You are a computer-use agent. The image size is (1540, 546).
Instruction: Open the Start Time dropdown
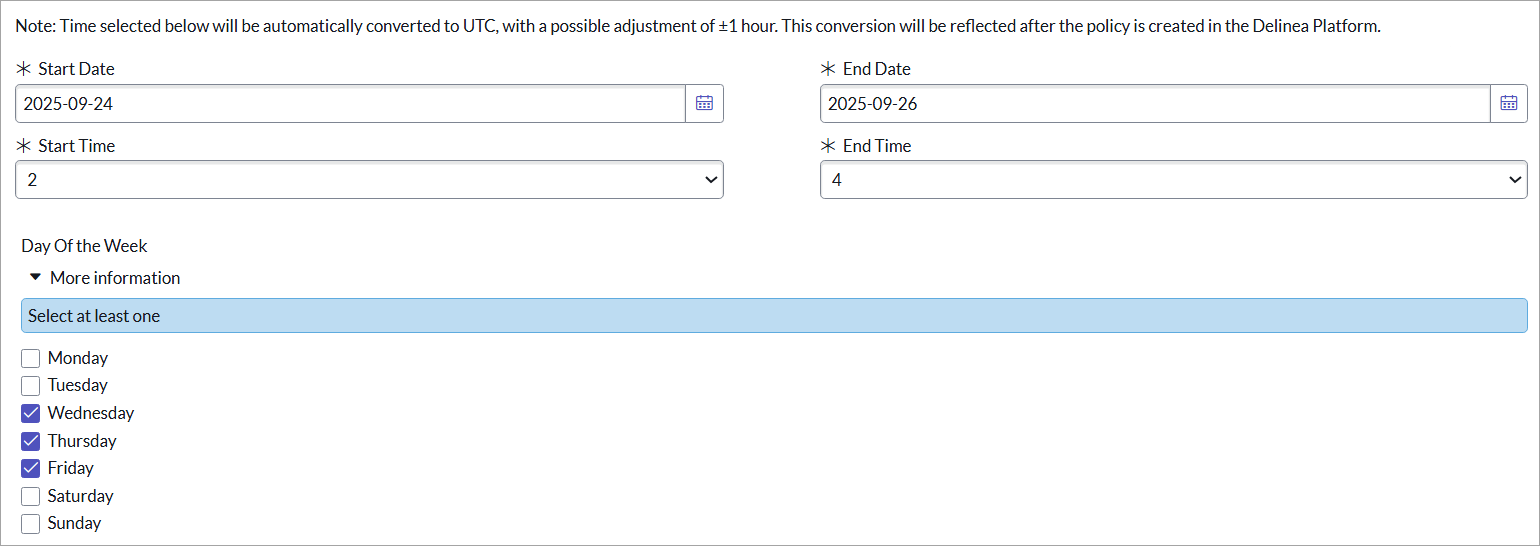tap(369, 180)
